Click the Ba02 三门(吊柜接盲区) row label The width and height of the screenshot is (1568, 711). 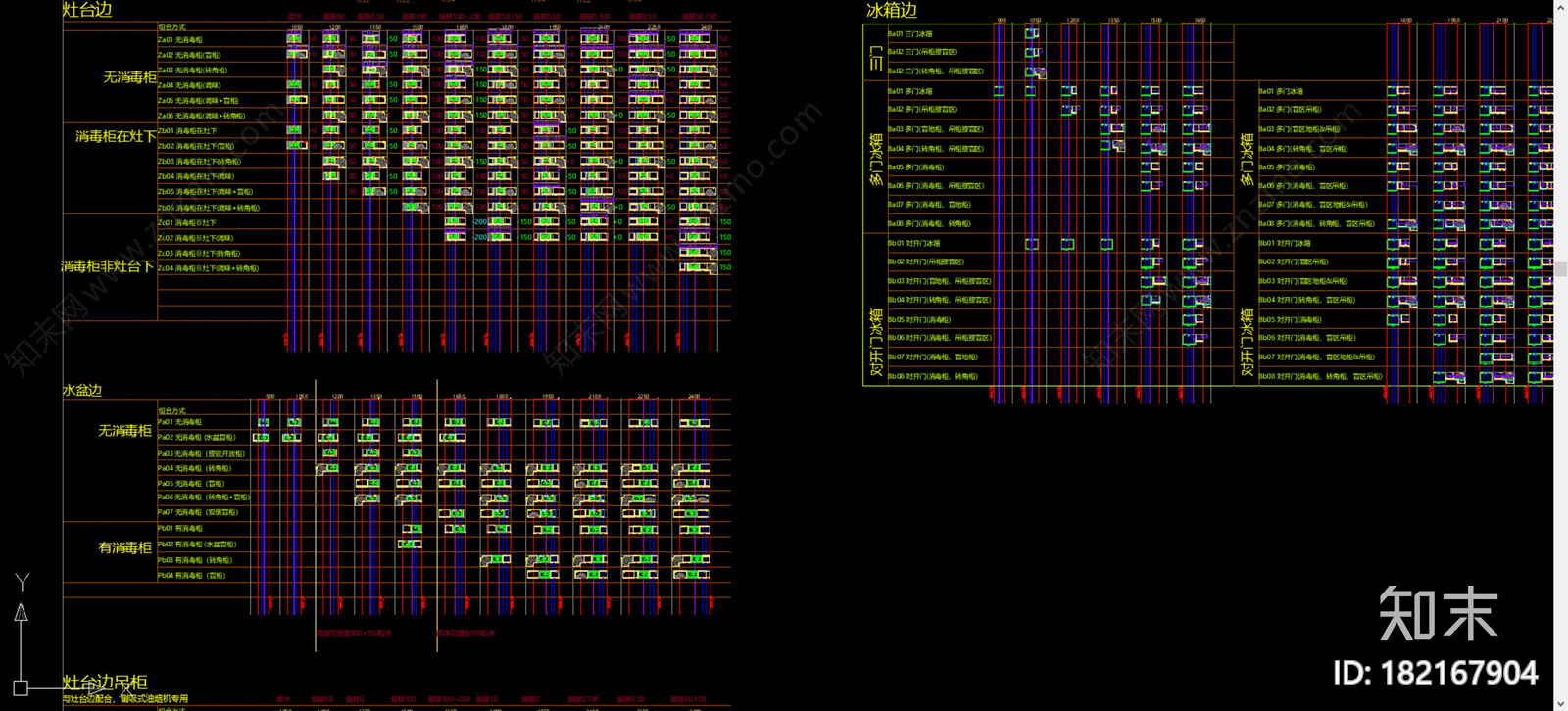(x=922, y=52)
